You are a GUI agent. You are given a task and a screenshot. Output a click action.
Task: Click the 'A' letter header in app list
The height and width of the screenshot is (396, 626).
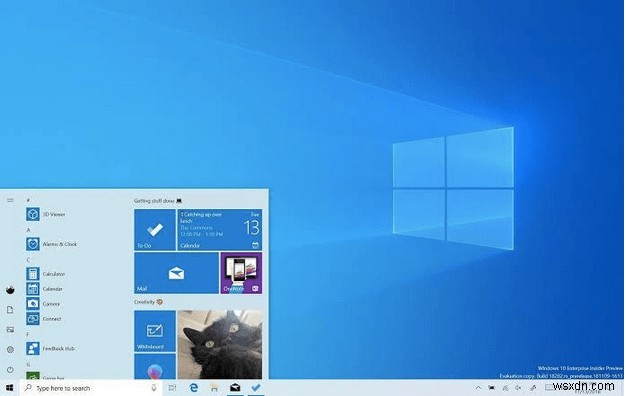tap(28, 230)
